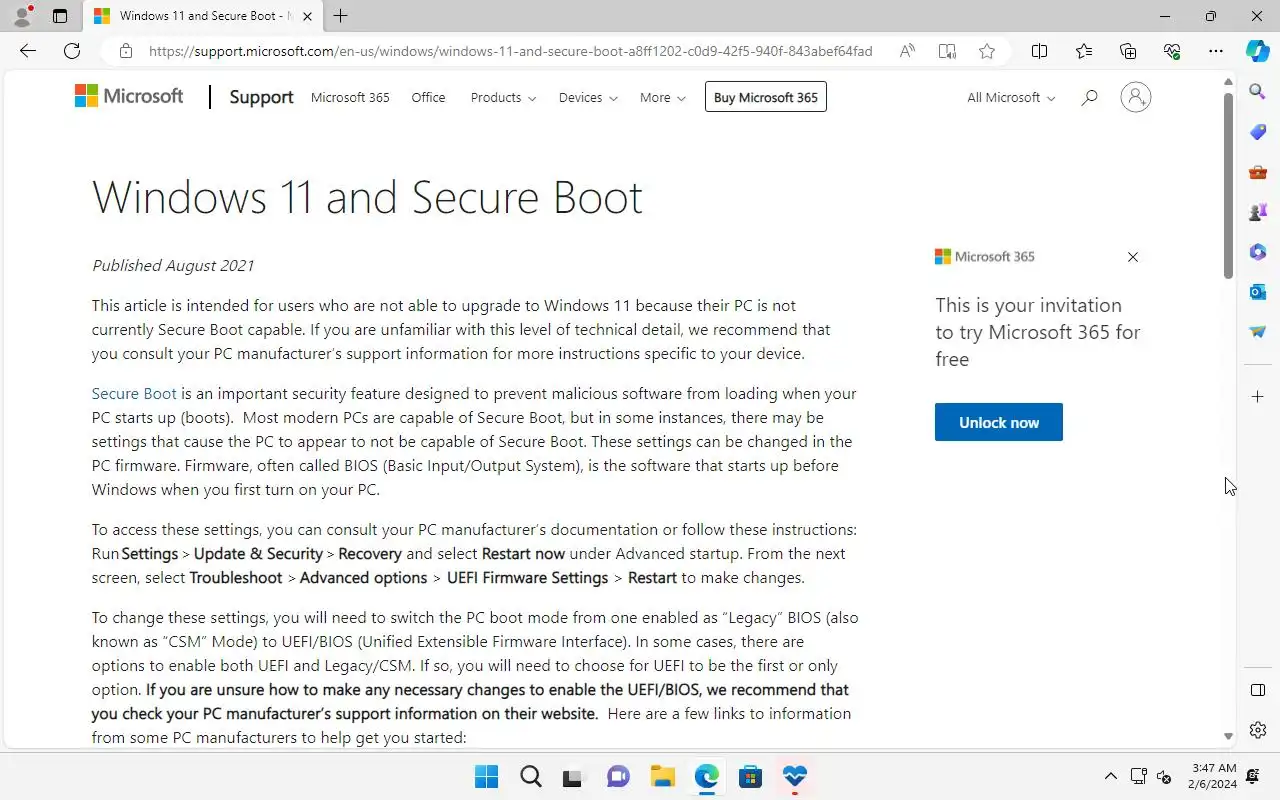
Task: Open Settings and more menu
Action: pos(1216,51)
